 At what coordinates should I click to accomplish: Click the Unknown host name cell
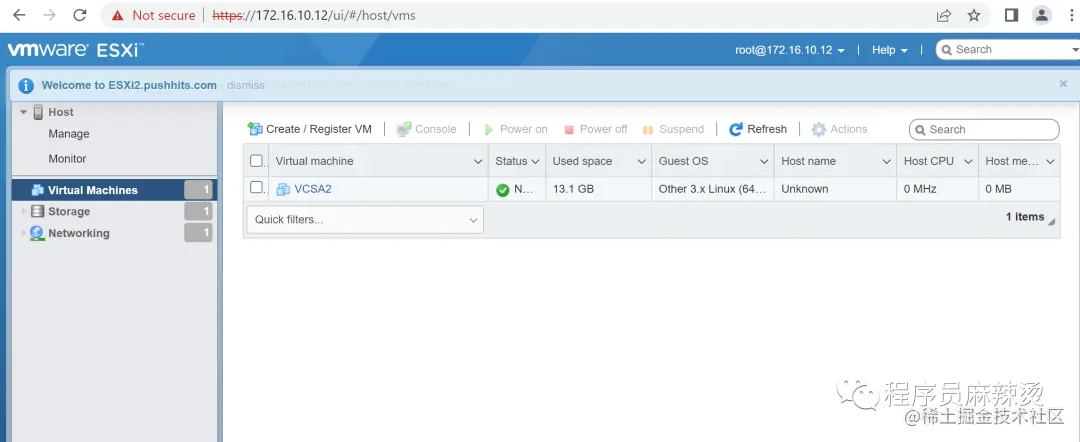click(x=804, y=189)
